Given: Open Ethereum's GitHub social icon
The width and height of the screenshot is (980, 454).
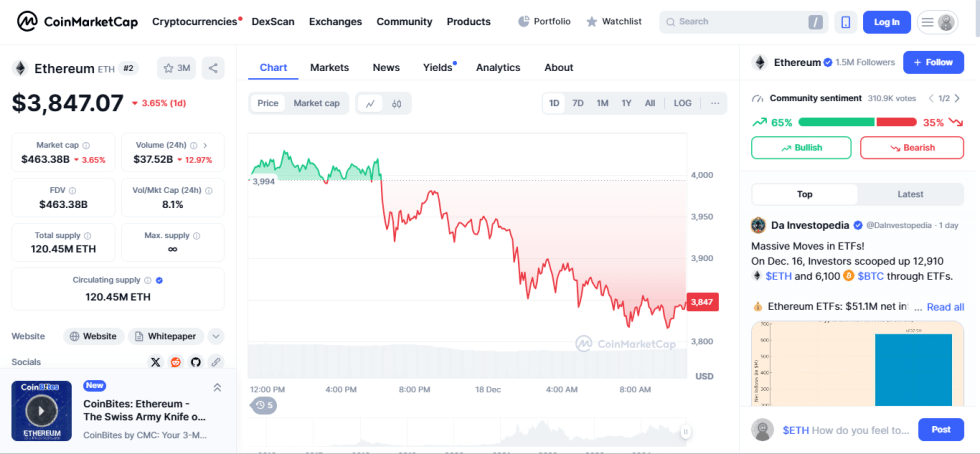Looking at the screenshot, I should tap(196, 362).
